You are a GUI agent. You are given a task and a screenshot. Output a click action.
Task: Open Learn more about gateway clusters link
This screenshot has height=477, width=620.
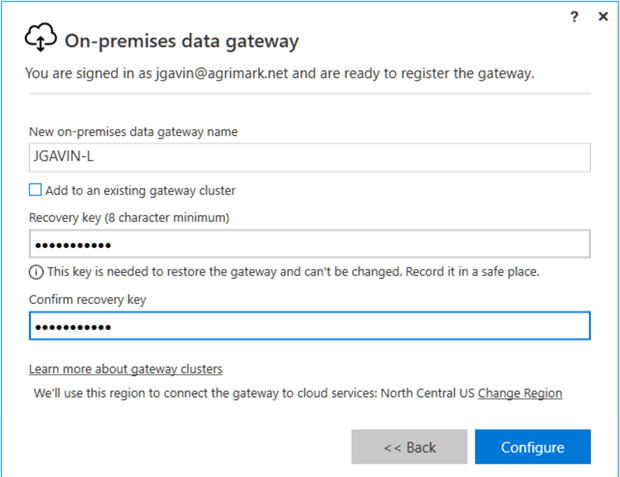125,369
